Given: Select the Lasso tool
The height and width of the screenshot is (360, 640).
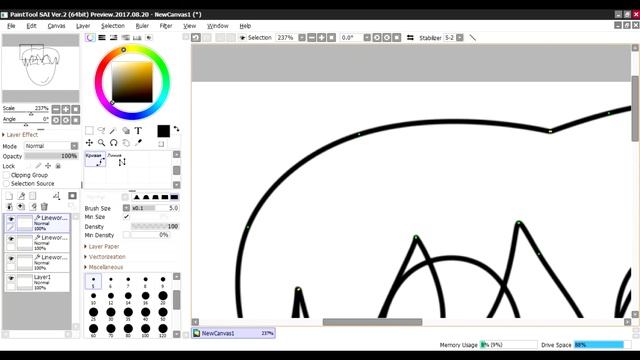Looking at the screenshot, I should pos(101,131).
